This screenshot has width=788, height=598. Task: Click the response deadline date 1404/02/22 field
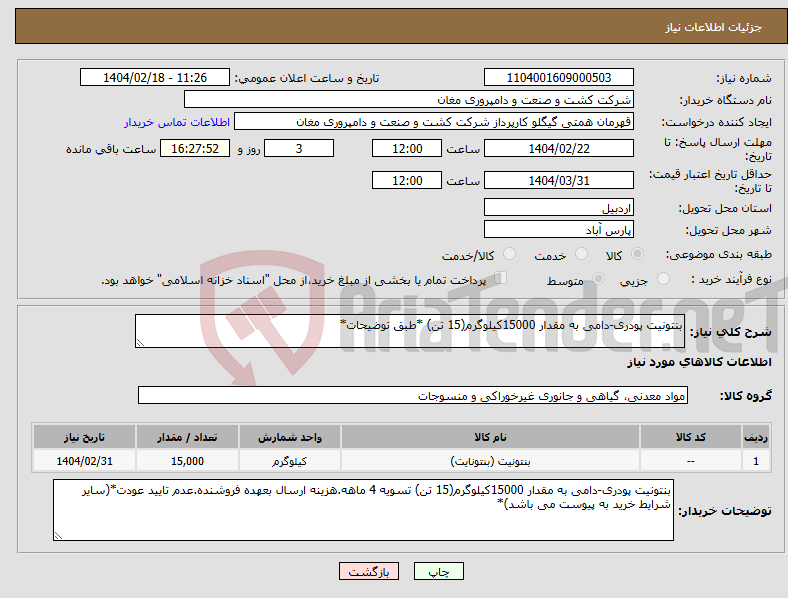[x=559, y=148]
